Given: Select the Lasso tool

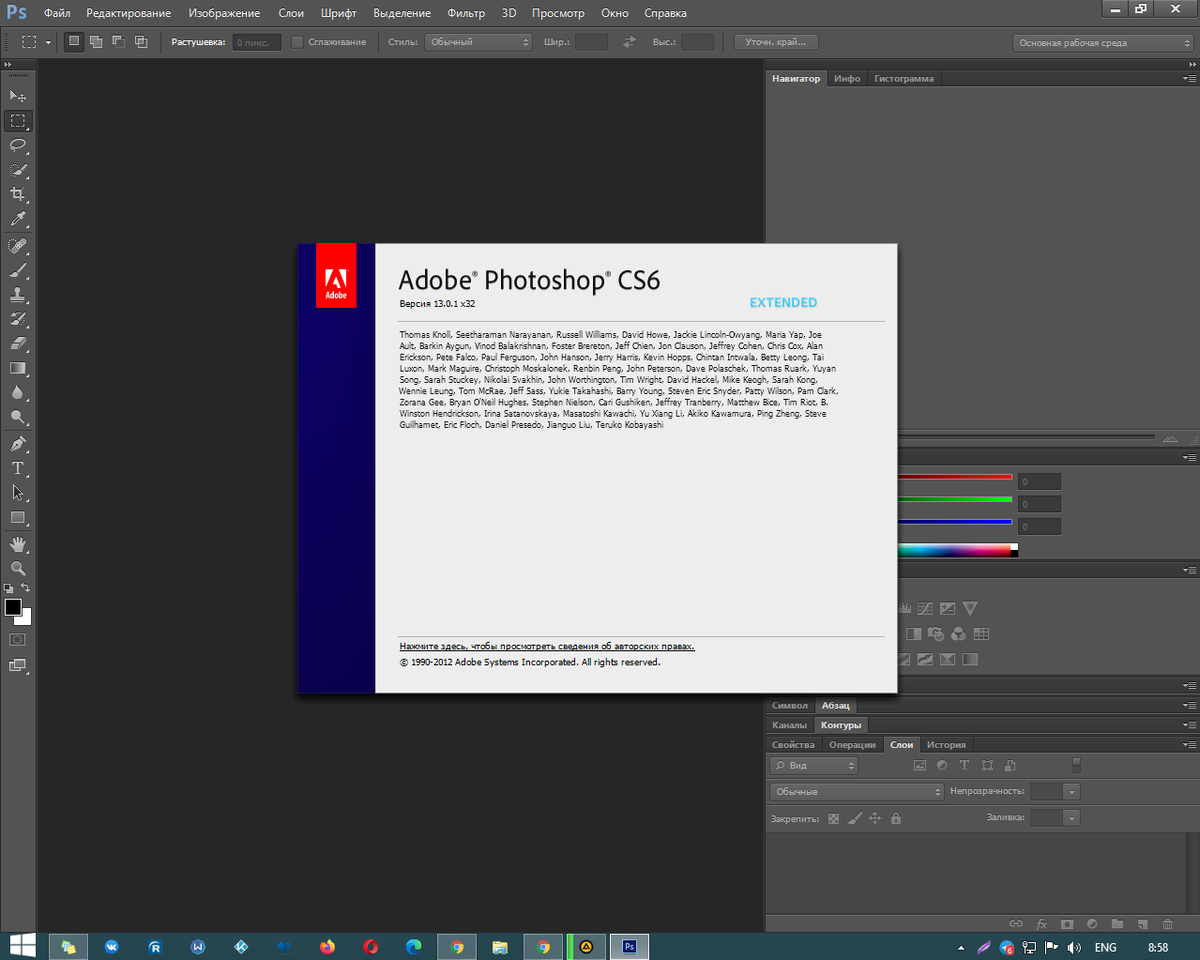Looking at the screenshot, I should pos(18,145).
